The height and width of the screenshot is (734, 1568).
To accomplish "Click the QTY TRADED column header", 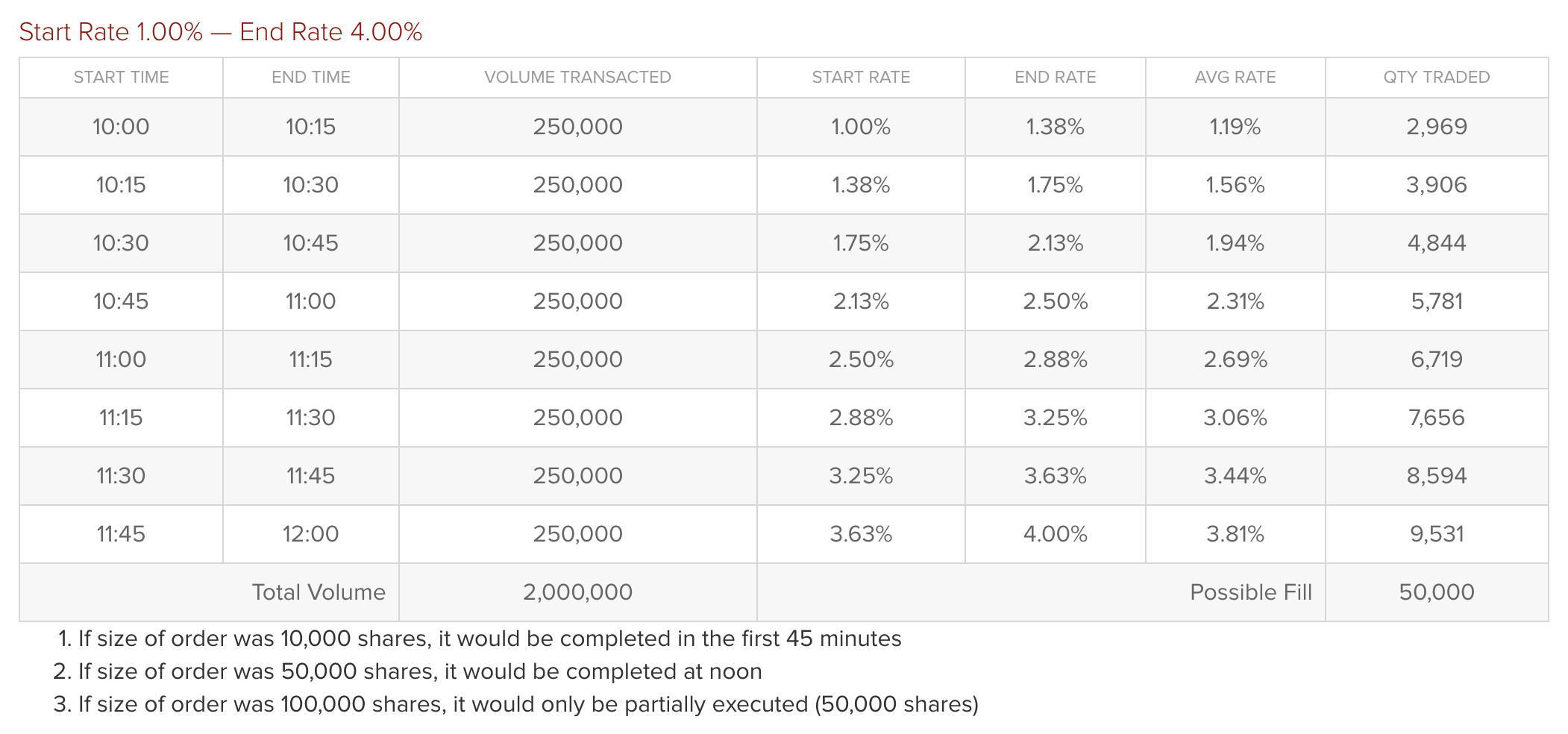I will tap(1436, 78).
